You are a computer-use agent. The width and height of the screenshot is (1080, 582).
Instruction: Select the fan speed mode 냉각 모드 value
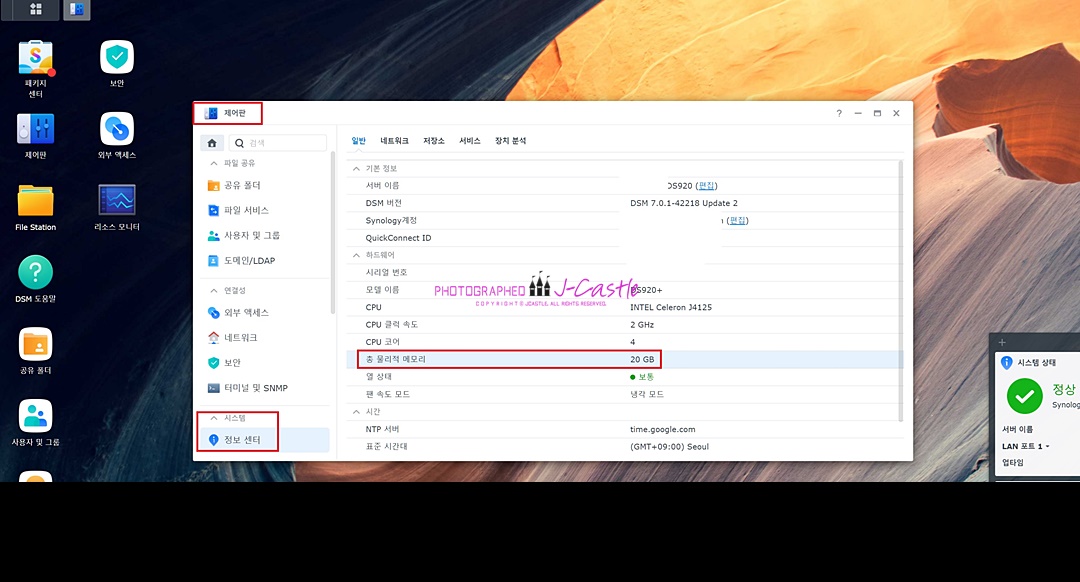tap(647, 394)
